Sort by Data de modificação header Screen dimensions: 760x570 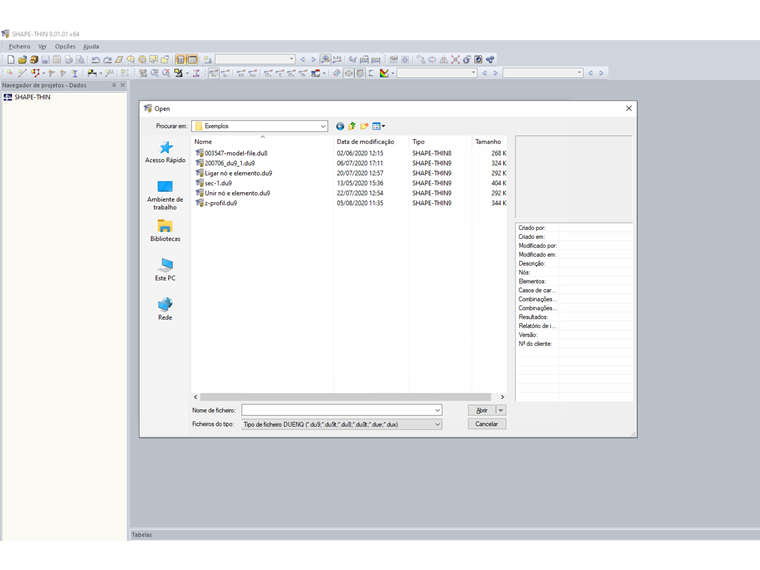tap(371, 142)
